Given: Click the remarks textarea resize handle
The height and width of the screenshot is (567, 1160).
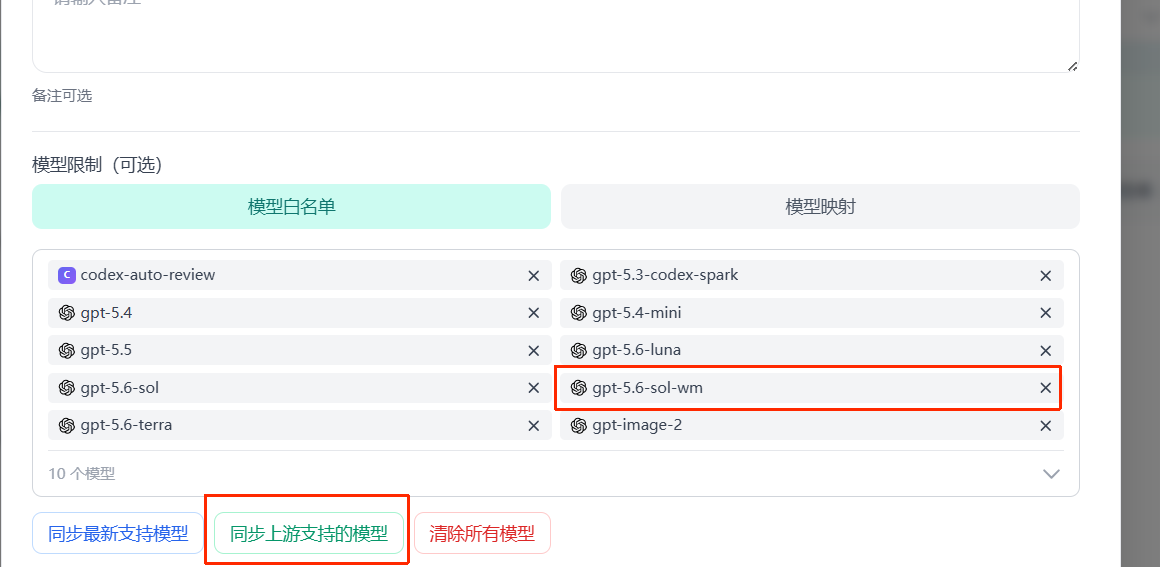Looking at the screenshot, I should point(1072,66).
